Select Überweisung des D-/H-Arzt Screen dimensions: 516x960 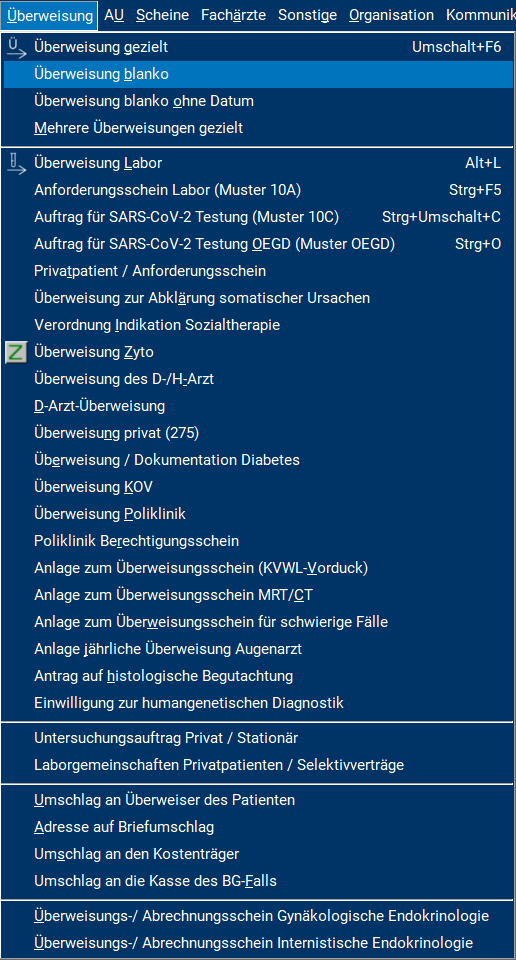coord(258,380)
